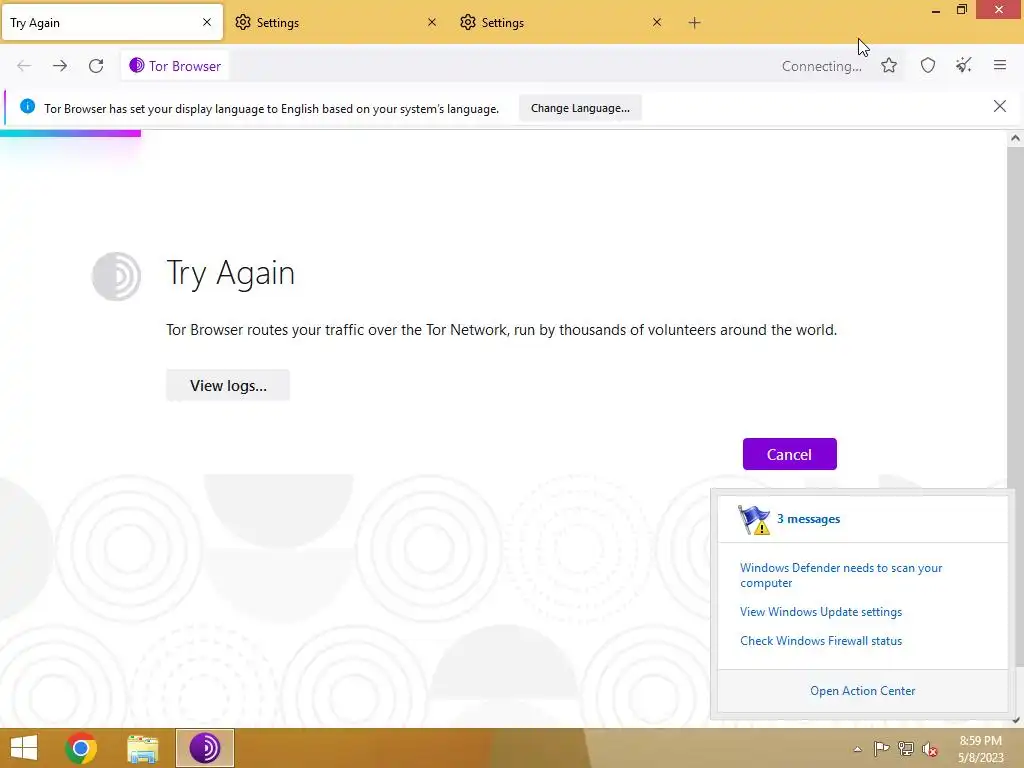The height and width of the screenshot is (768, 1024).
Task: Launch Google Chrome from the taskbar
Action: pos(81,748)
